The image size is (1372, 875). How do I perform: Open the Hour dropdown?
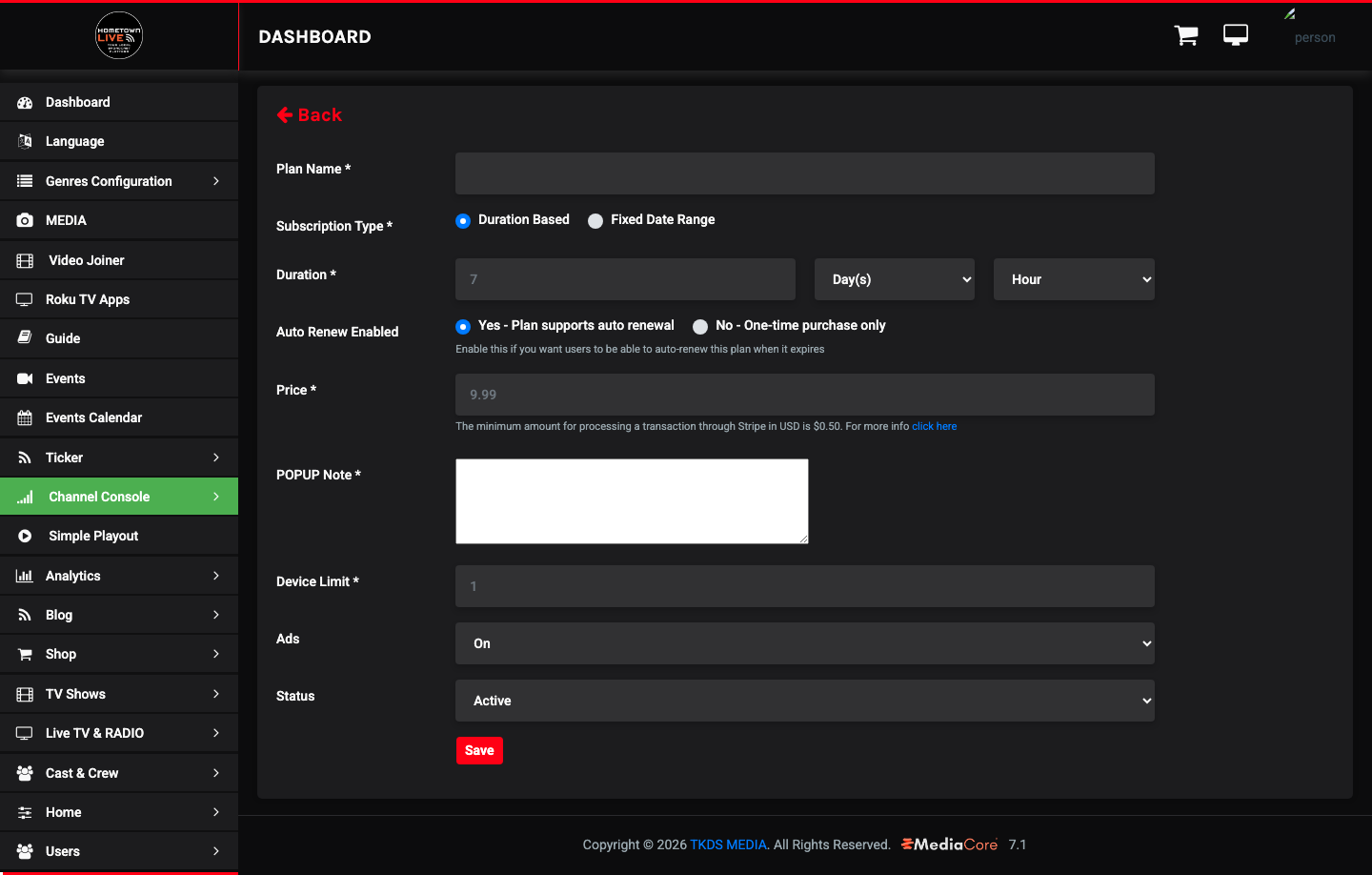1074,279
